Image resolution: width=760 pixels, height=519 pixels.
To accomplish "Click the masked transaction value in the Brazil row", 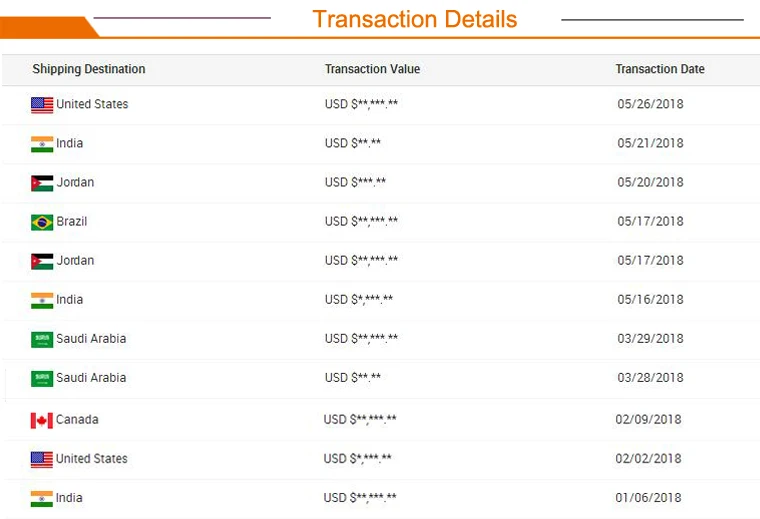I will [x=361, y=221].
